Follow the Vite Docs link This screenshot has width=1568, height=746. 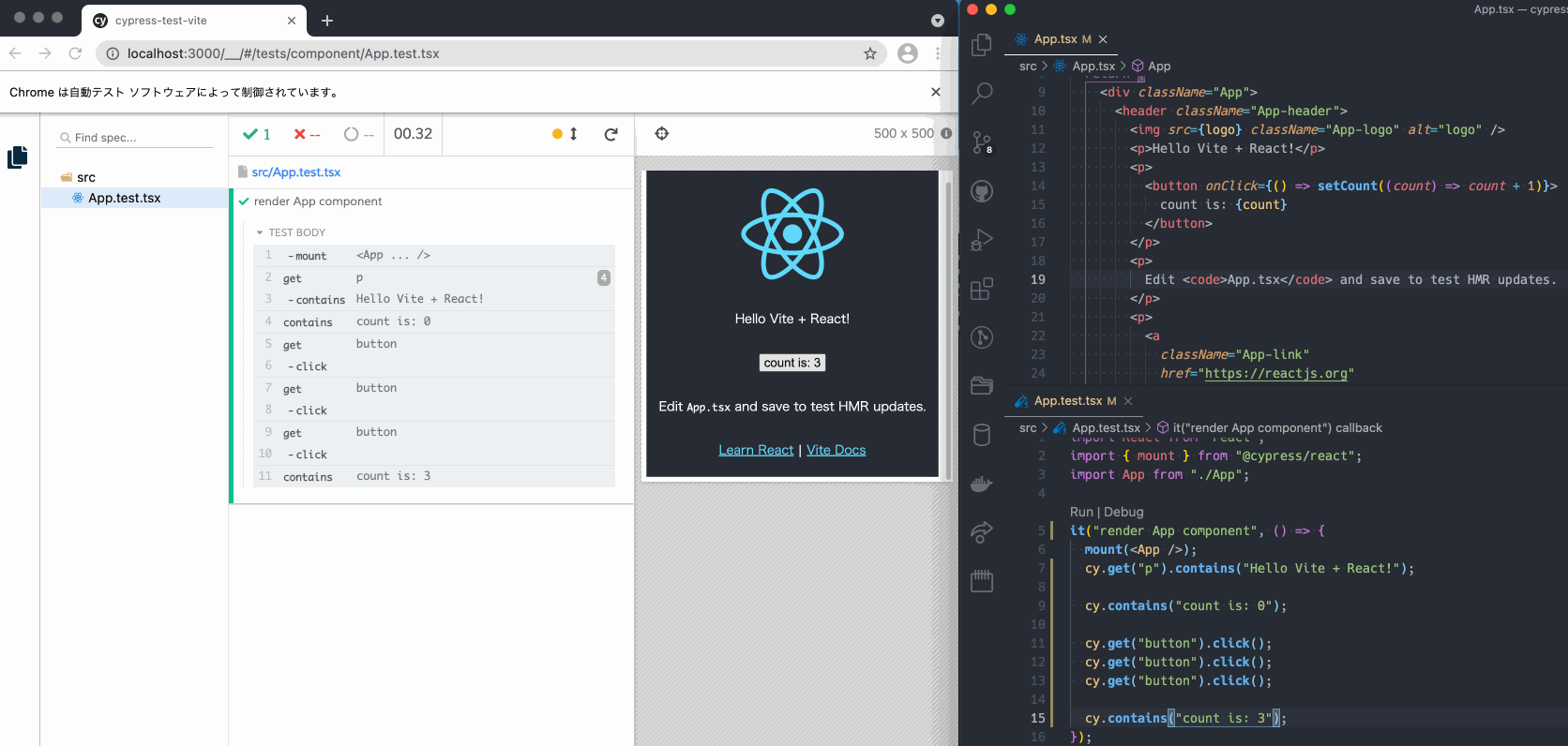836,450
